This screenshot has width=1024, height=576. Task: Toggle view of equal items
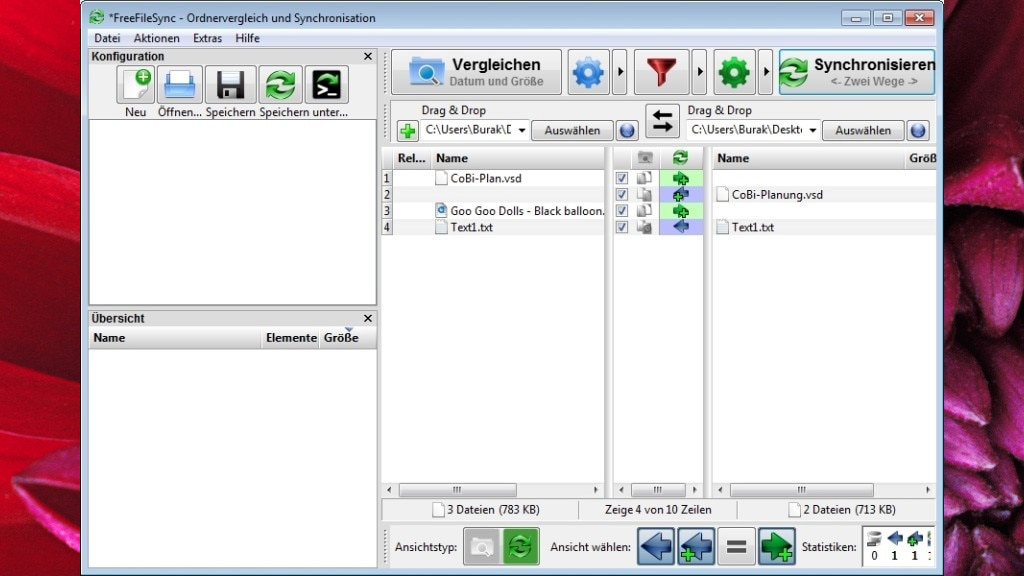(x=736, y=547)
